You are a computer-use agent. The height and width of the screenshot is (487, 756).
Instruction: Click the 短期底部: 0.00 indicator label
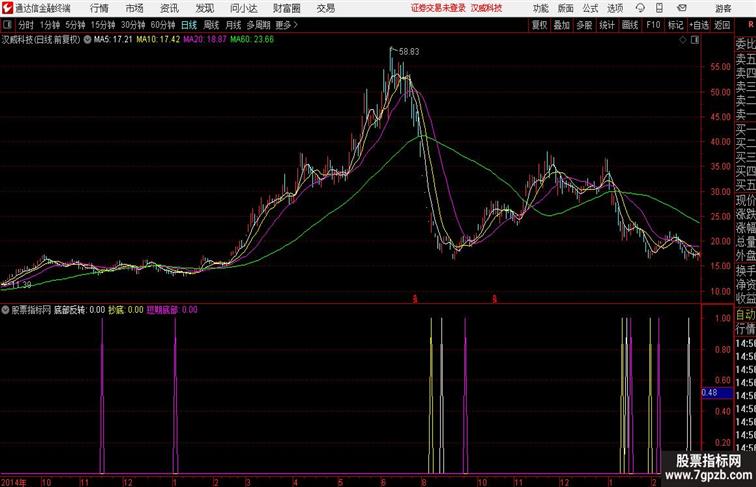(172, 310)
